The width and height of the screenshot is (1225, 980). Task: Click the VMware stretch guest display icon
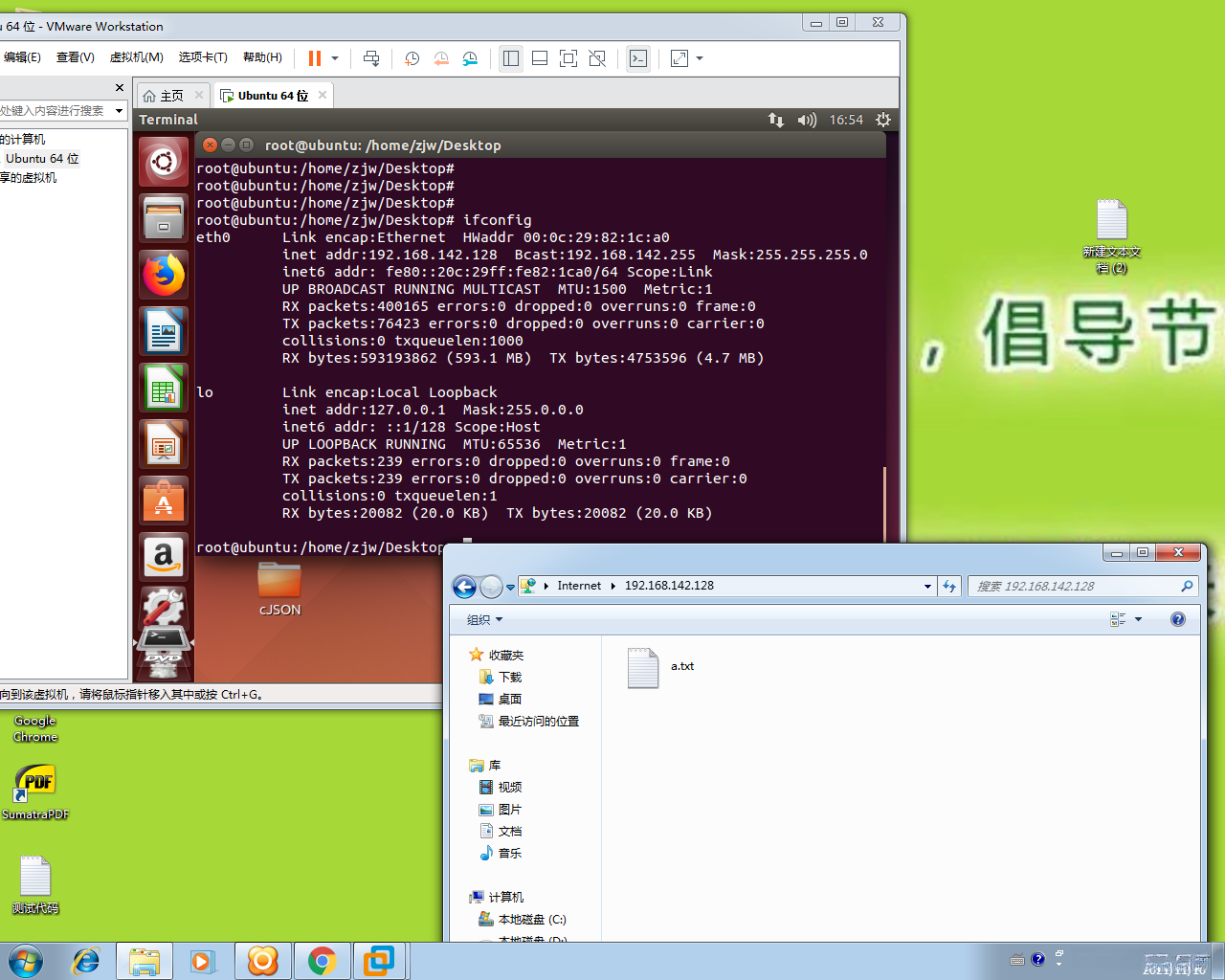[x=679, y=58]
